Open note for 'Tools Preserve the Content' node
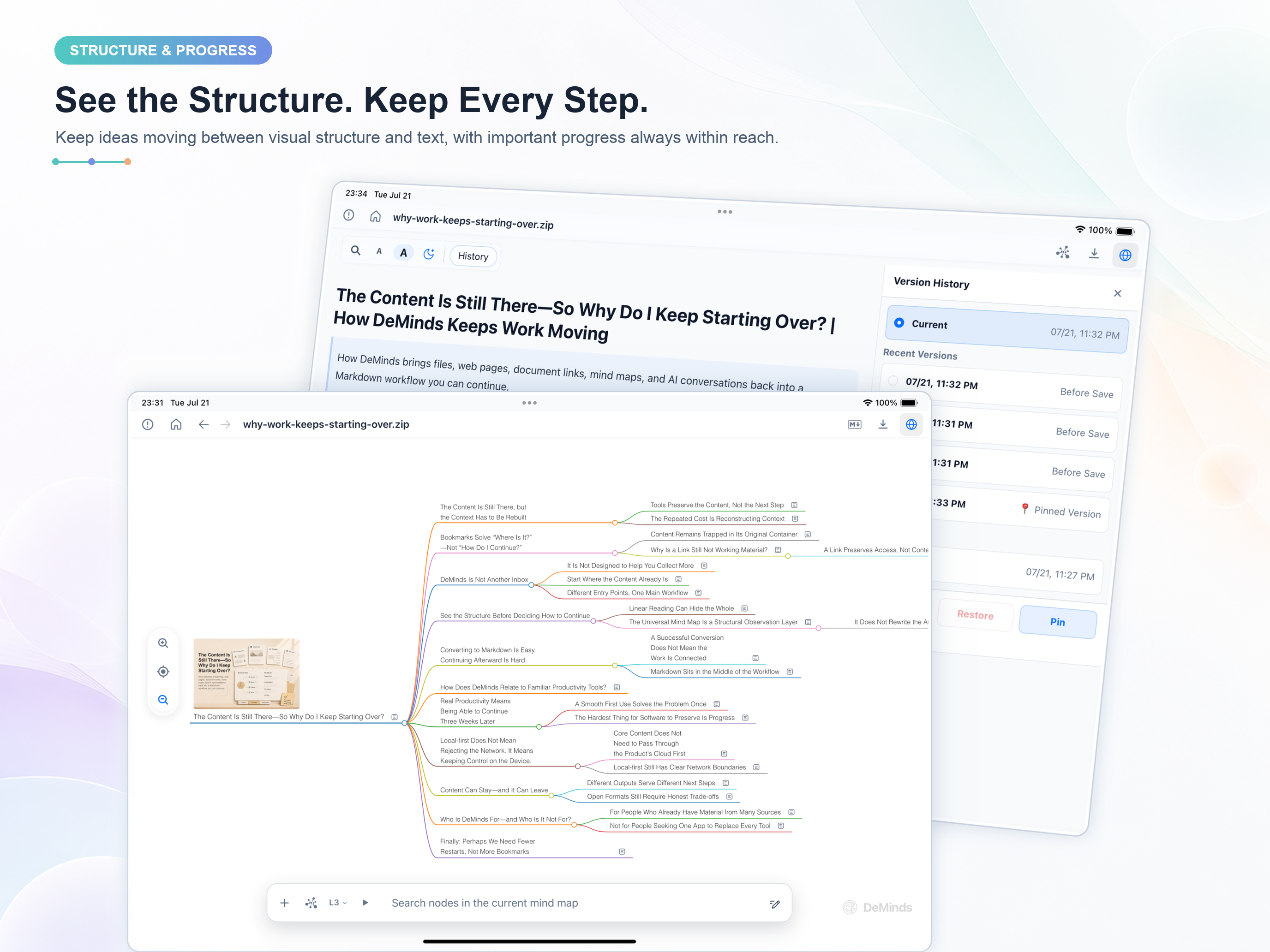This screenshot has height=952, width=1270. pyautogui.click(x=794, y=505)
